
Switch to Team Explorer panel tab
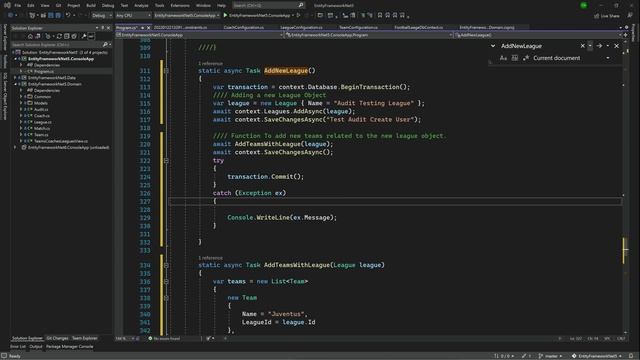click(x=84, y=338)
